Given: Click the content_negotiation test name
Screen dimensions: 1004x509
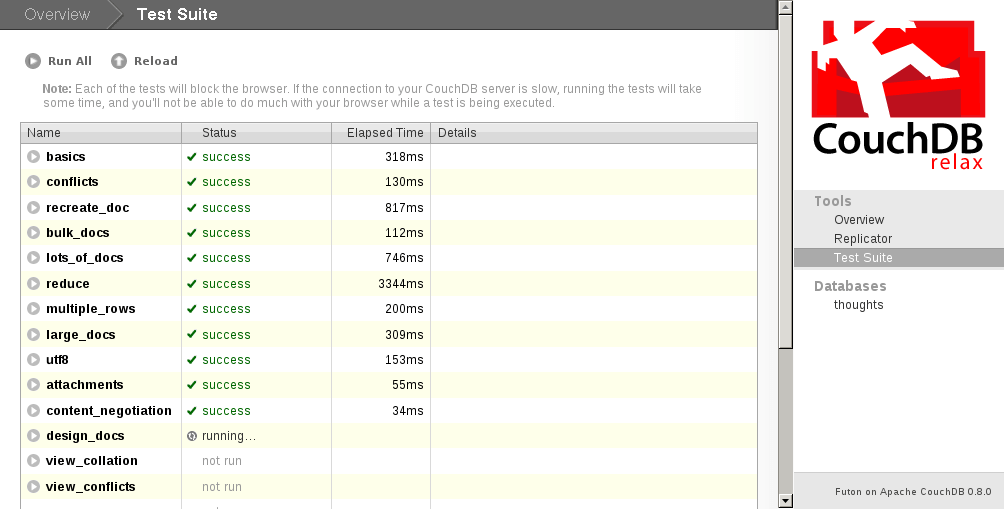Looking at the screenshot, I should [109, 410].
